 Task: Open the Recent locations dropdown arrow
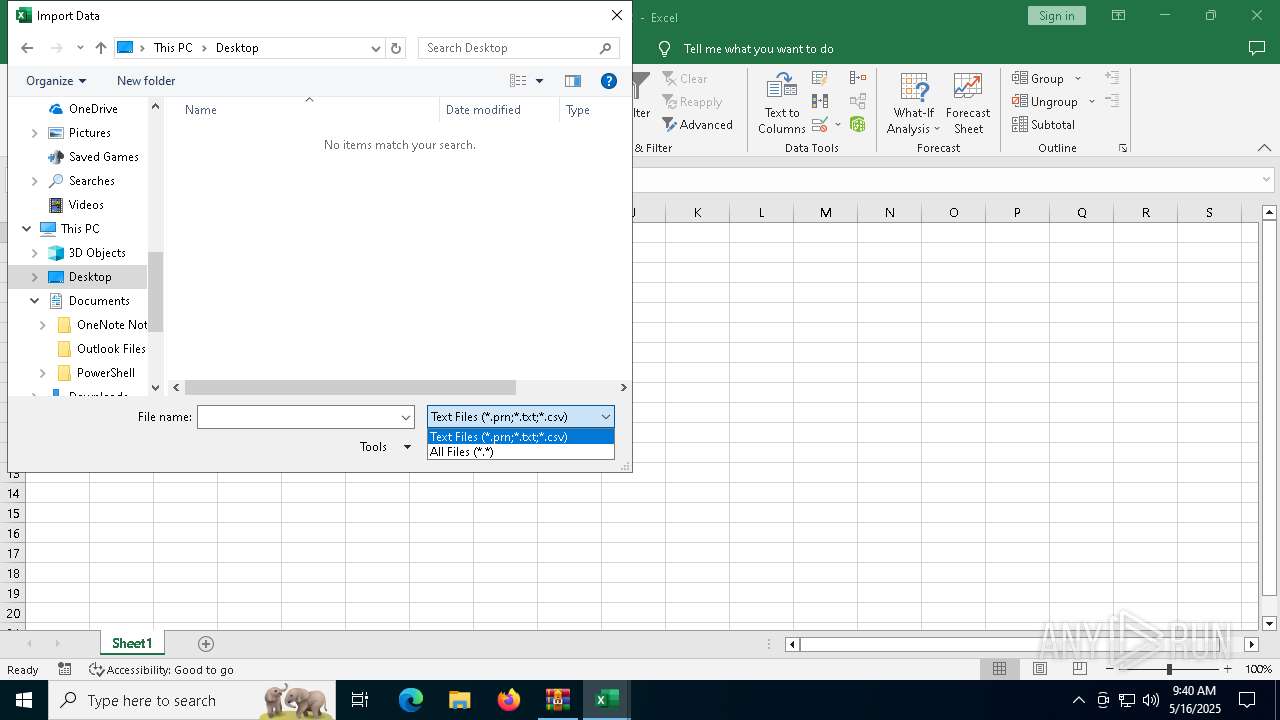[x=80, y=48]
